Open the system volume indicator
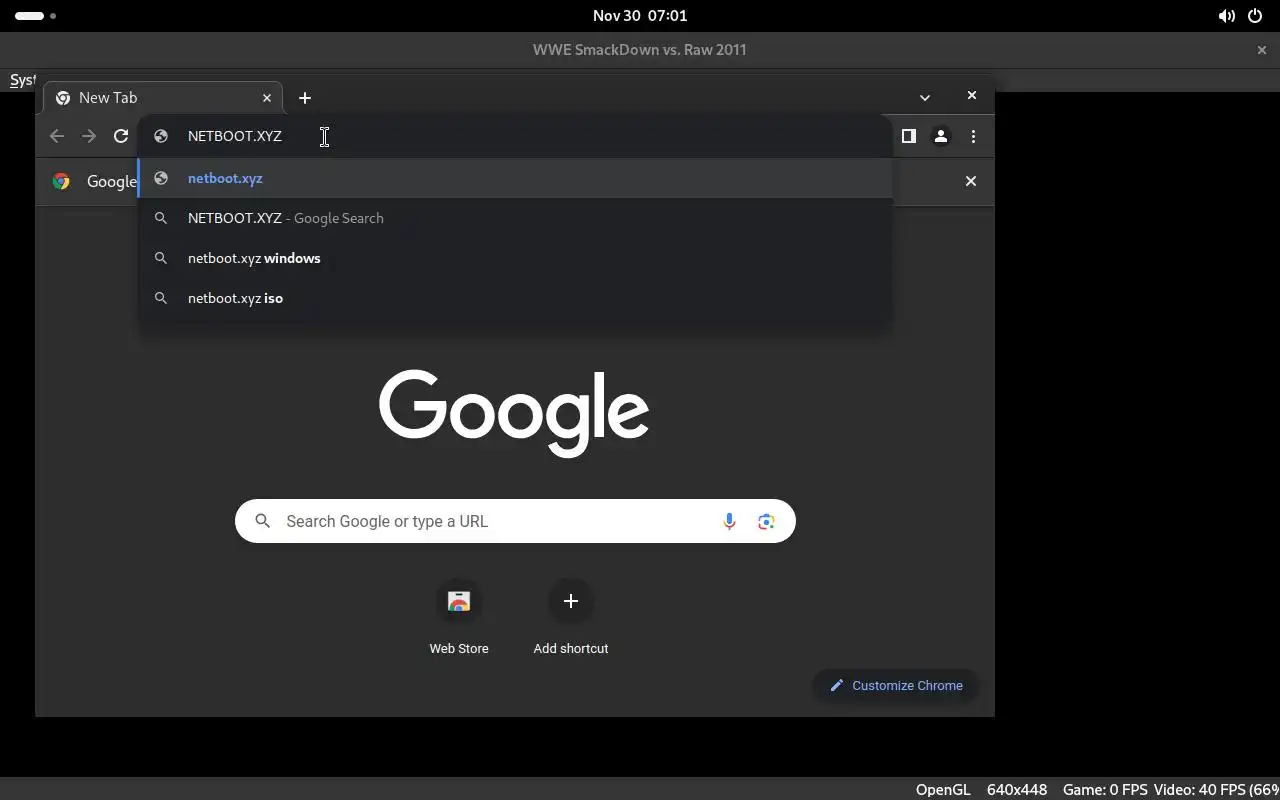Screen dimensions: 1280x800 coord(1226,16)
